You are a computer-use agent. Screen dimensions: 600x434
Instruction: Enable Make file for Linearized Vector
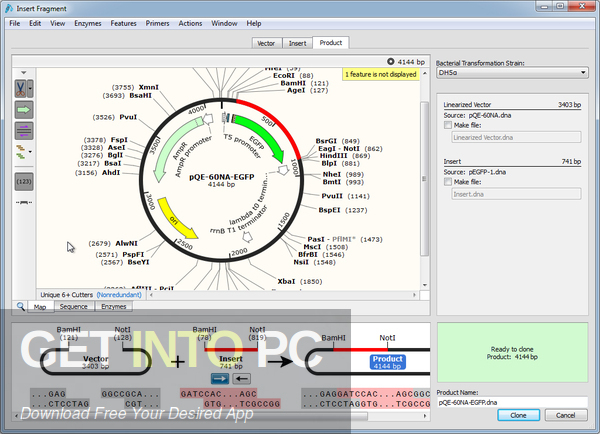coord(448,125)
